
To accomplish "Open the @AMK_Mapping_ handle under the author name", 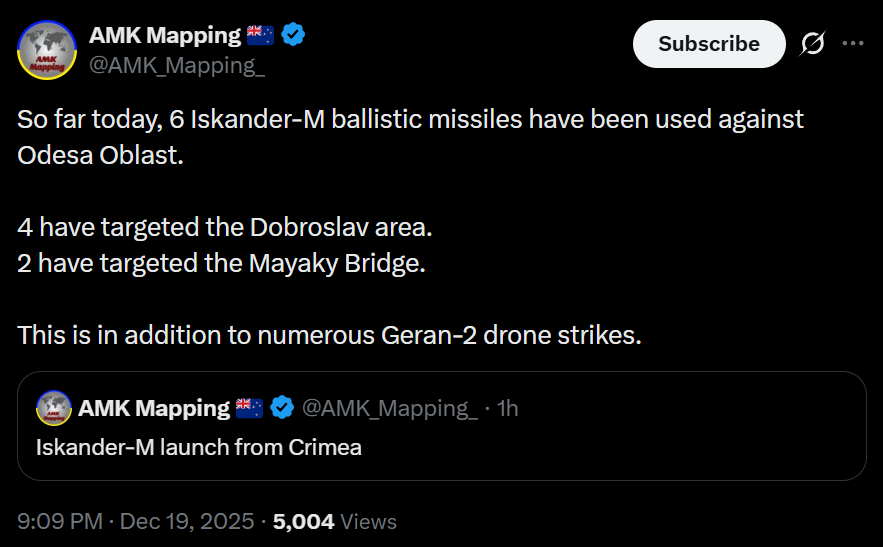I will 177,67.
